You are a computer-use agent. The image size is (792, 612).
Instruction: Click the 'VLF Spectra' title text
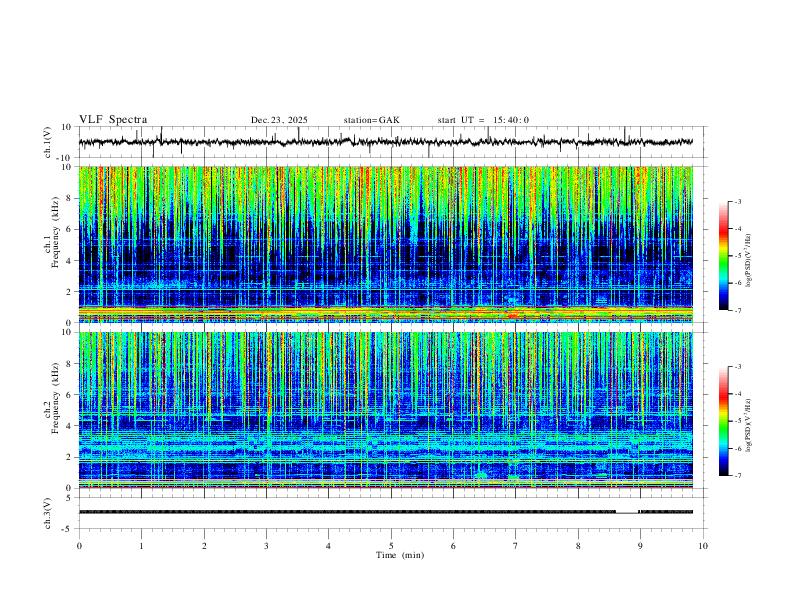pyautogui.click(x=113, y=120)
